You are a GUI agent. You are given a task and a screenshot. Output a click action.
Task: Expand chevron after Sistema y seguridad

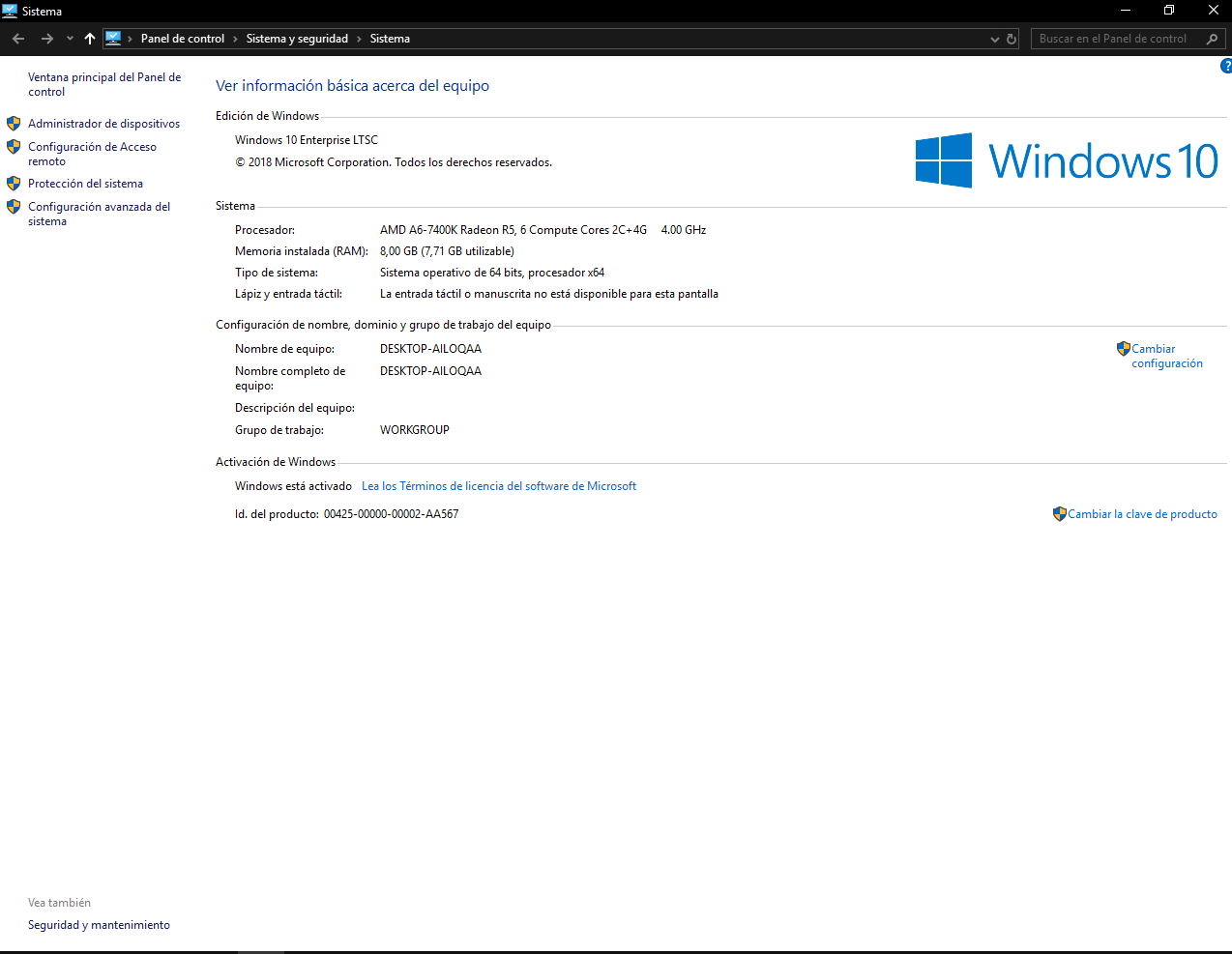coord(359,39)
